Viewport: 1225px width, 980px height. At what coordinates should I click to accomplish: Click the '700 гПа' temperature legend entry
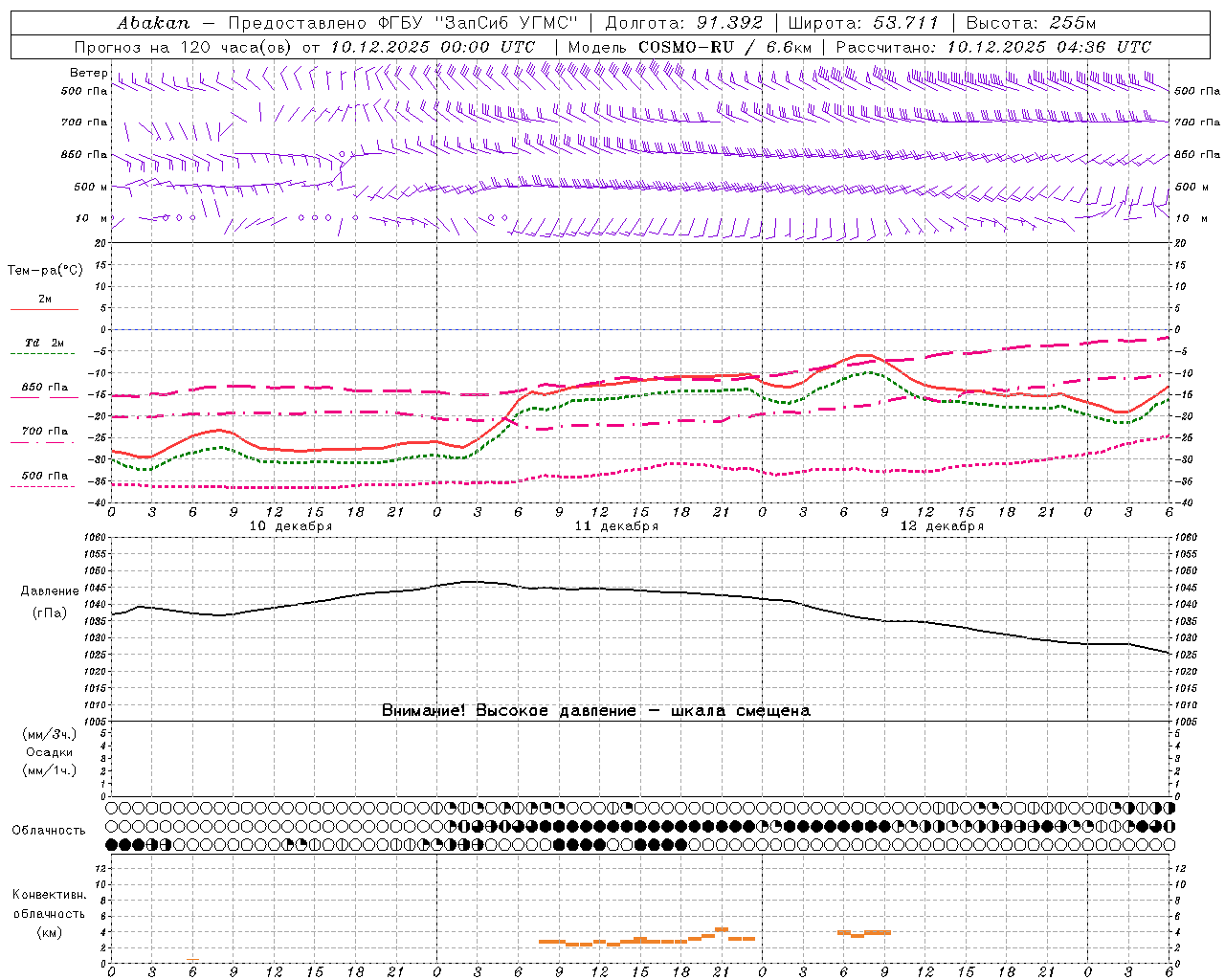(45, 432)
